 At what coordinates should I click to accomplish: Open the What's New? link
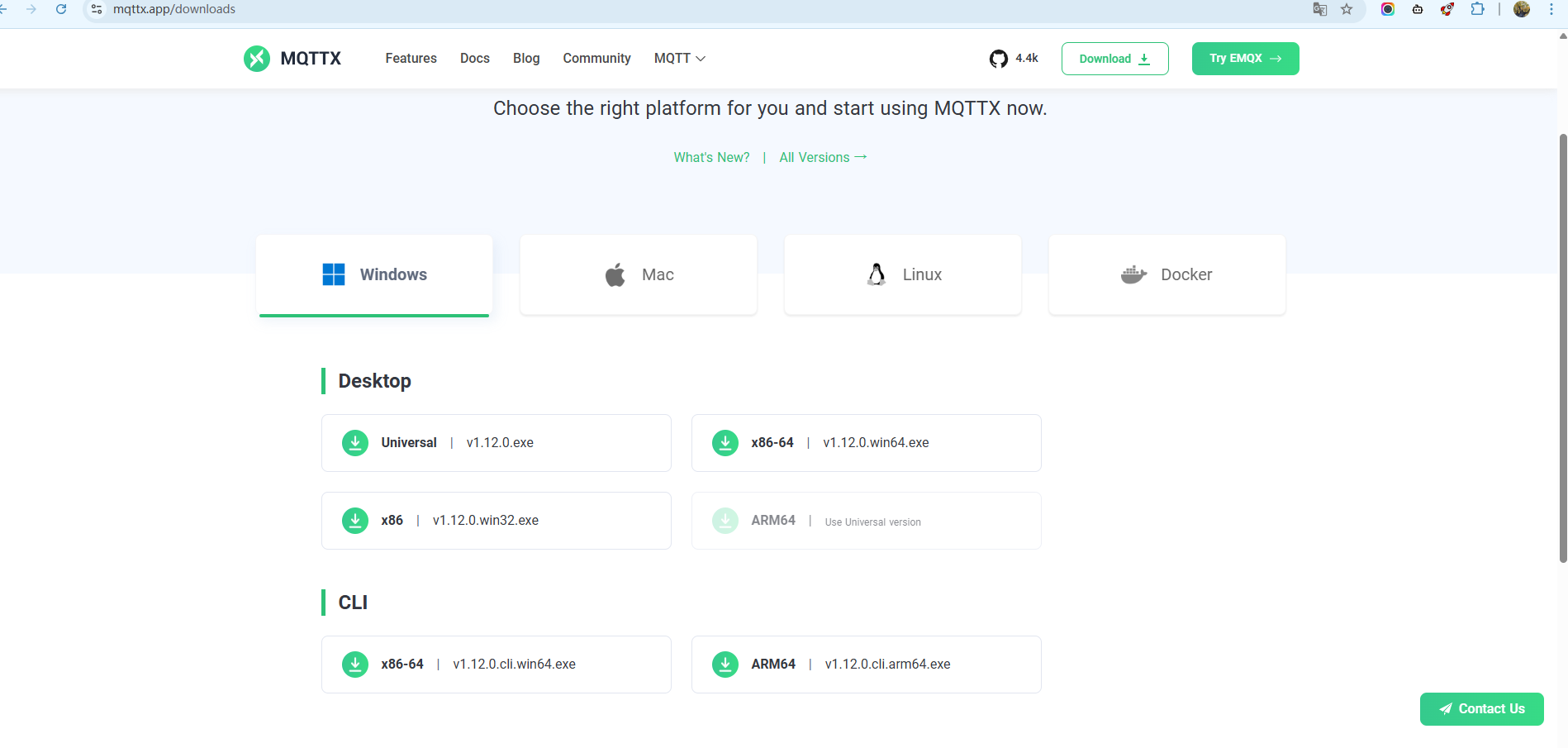tap(711, 157)
